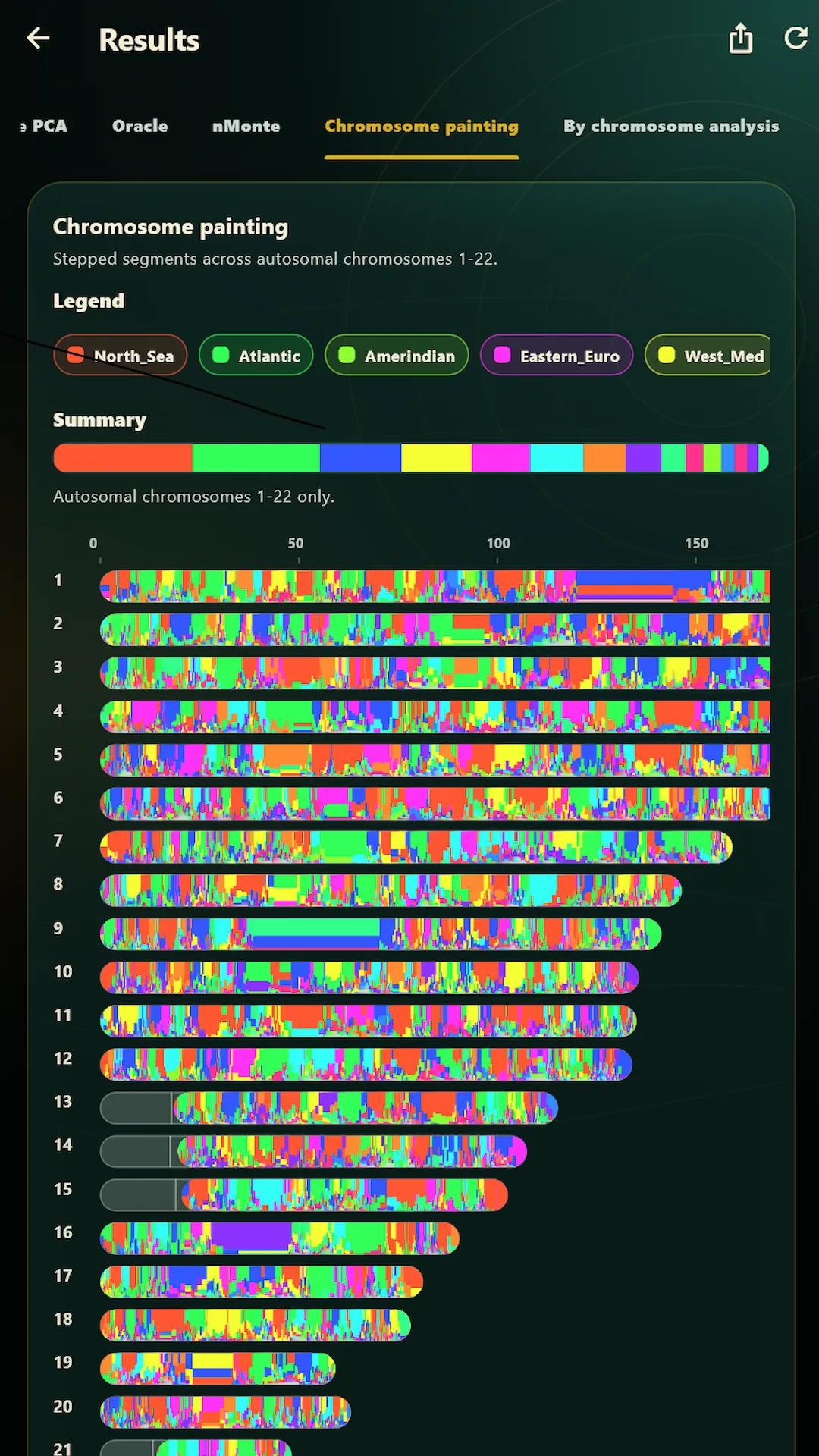This screenshot has height=1456, width=819.
Task: Tap the Eastern_Euro legend chip
Action: (x=557, y=355)
